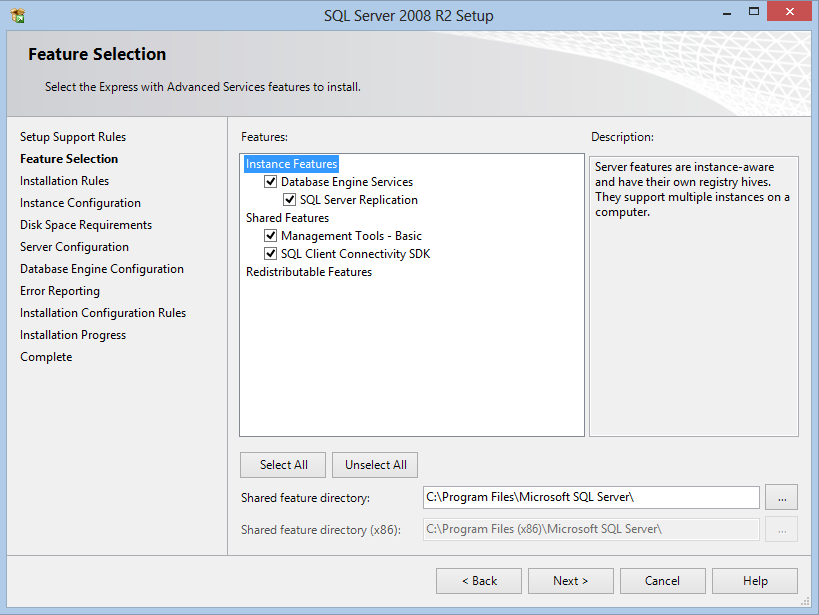This screenshot has width=819, height=615.
Task: Toggle SQL Client Connectivity SDK checkbox
Action: click(271, 254)
